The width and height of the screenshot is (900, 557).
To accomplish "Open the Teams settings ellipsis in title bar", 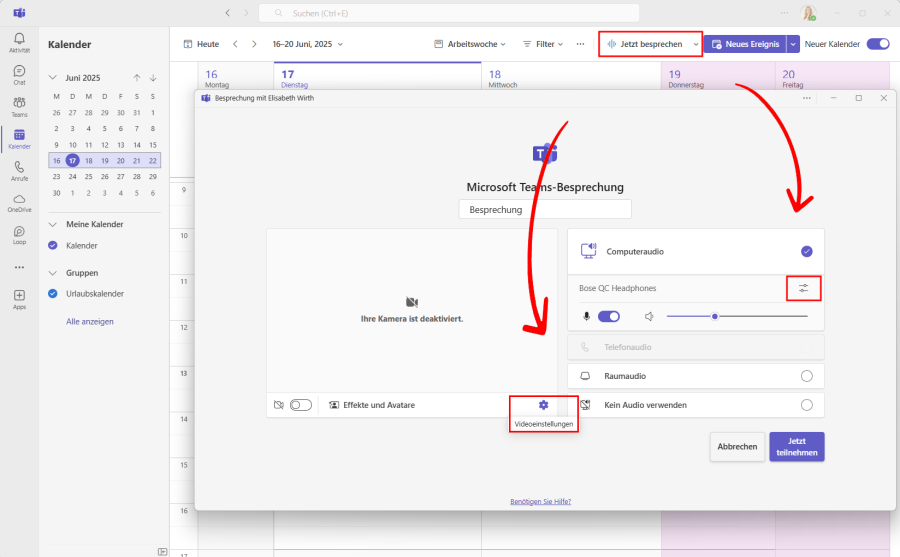I will pyautogui.click(x=784, y=13).
